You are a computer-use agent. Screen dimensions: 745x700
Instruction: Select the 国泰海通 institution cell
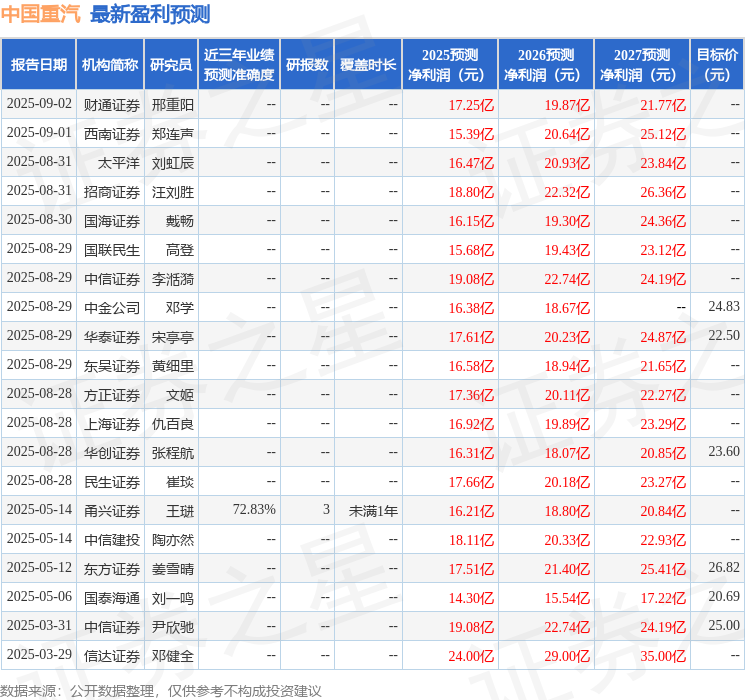coord(112,598)
